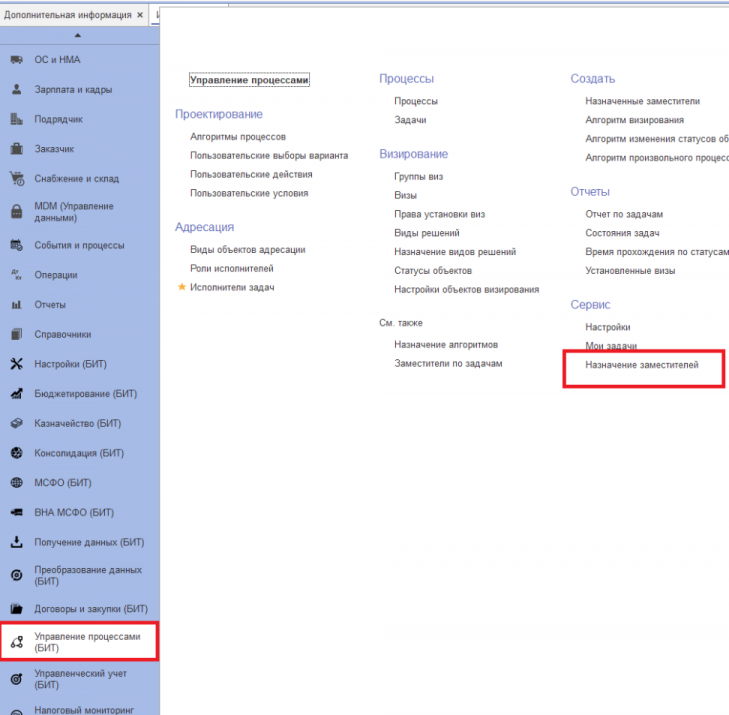Open the Алгоритмы процессов link
This screenshot has height=715, width=729.
[x=238, y=137]
